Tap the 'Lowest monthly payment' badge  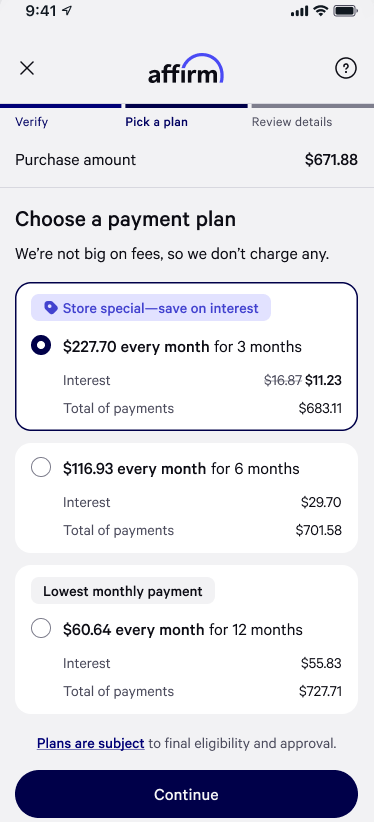pos(123,591)
